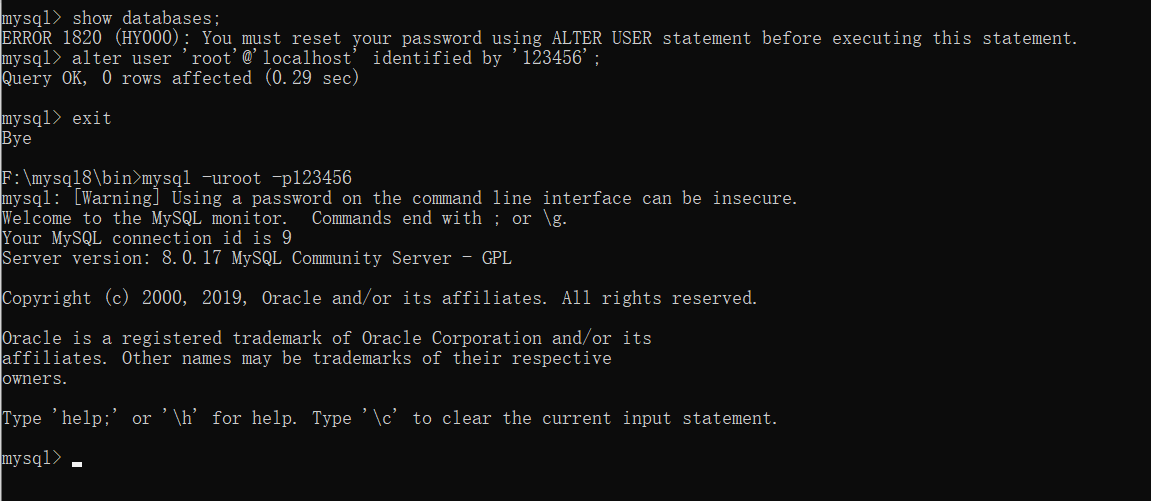
Task: Click the 'F:\mysql8\bin>' path prompt
Action: click(x=72, y=178)
